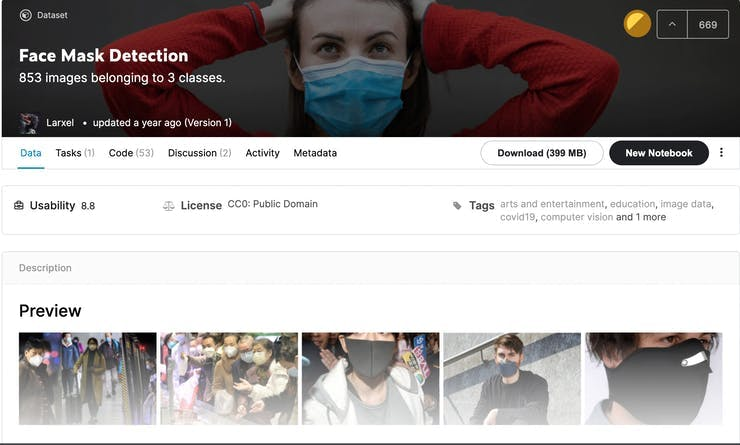
Task: Open preview thumbnail of crowd of masked people
Action: [229, 378]
